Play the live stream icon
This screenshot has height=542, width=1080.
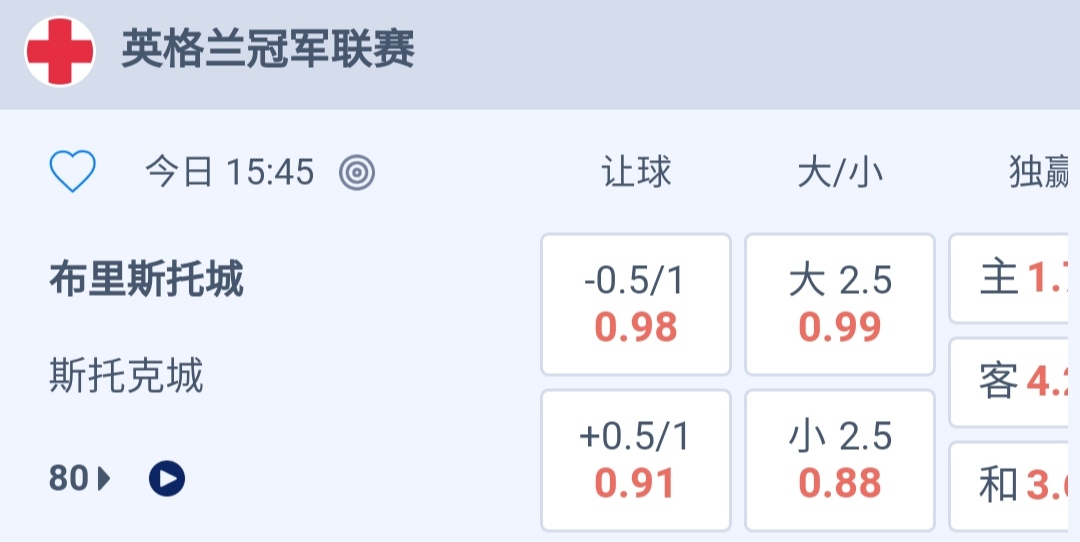167,480
